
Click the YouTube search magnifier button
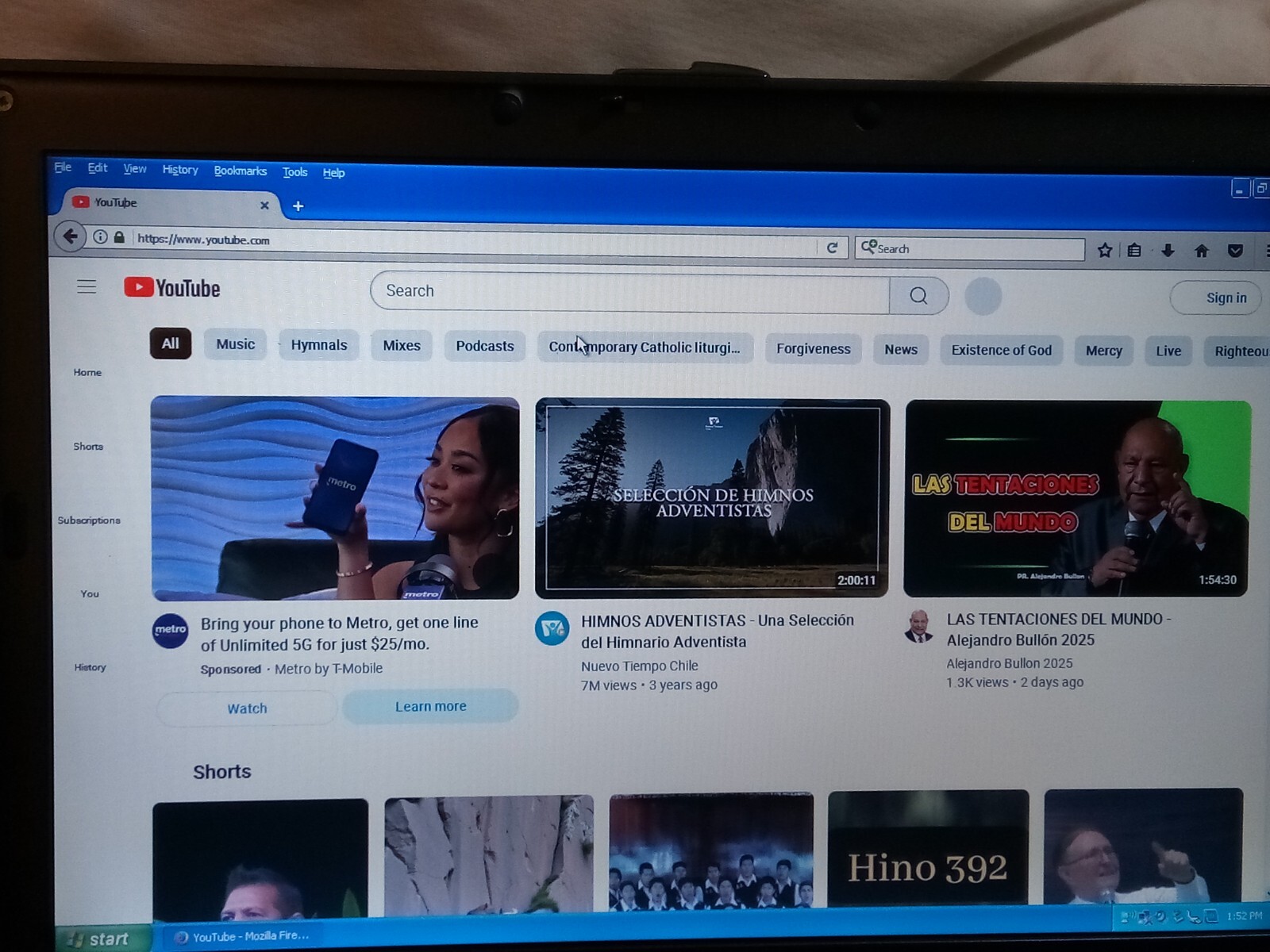point(918,295)
